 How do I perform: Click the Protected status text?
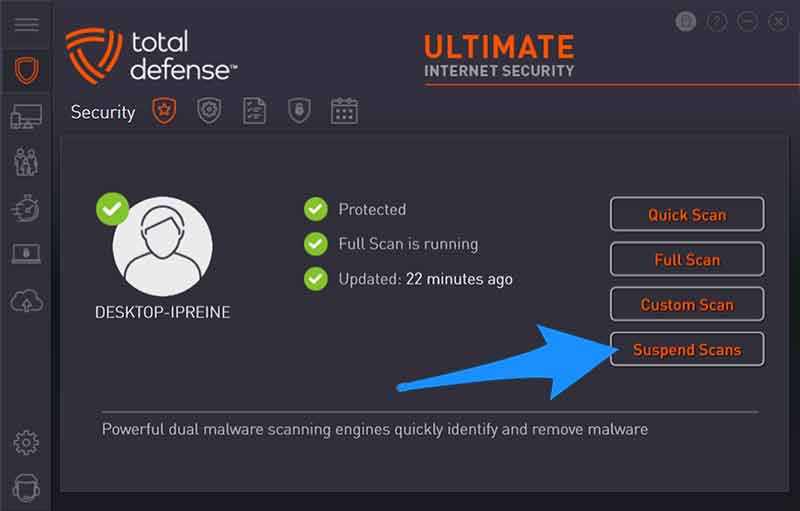(372, 209)
